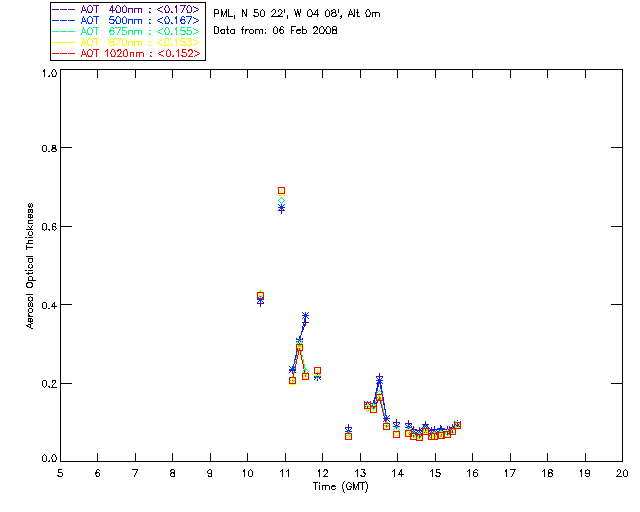Select the blue dashed line sample in legend
640x512 pixels.
pyautogui.click(x=64, y=20)
